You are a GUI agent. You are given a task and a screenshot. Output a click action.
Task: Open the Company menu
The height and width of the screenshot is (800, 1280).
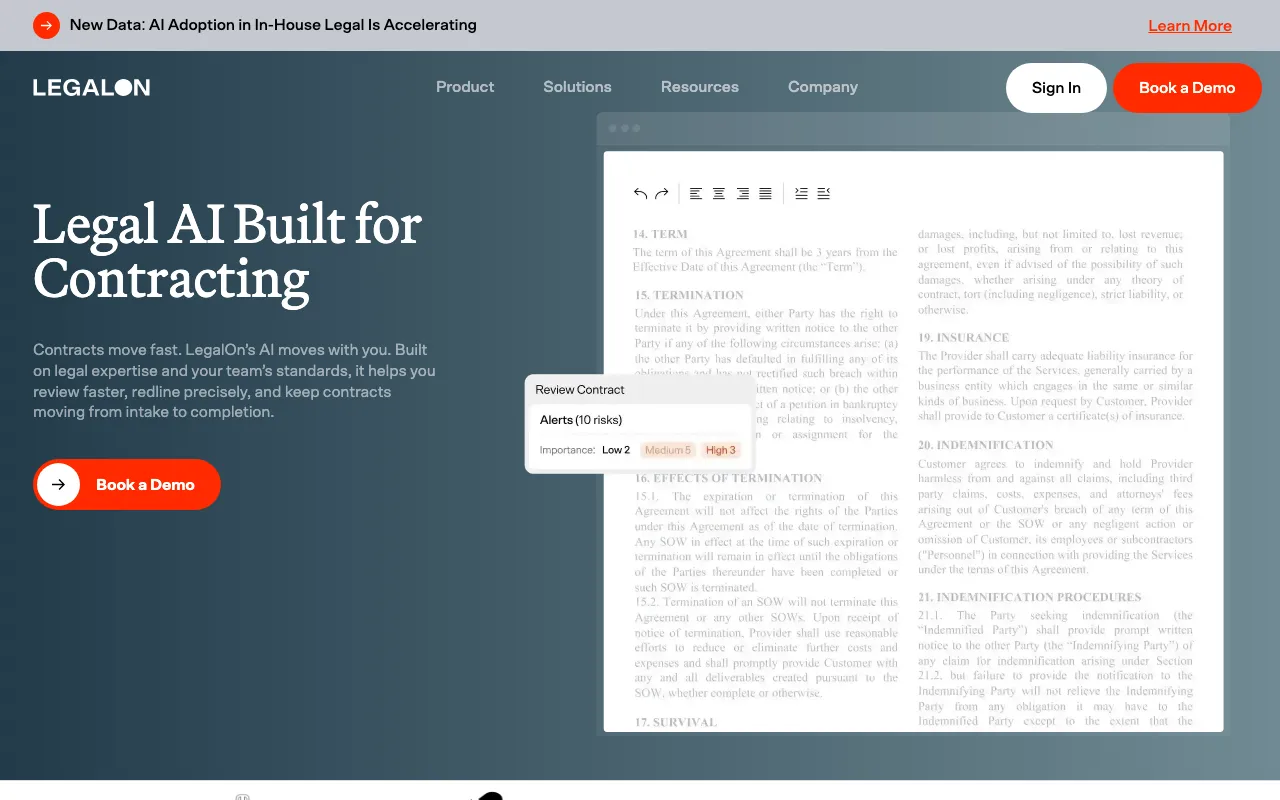823,87
